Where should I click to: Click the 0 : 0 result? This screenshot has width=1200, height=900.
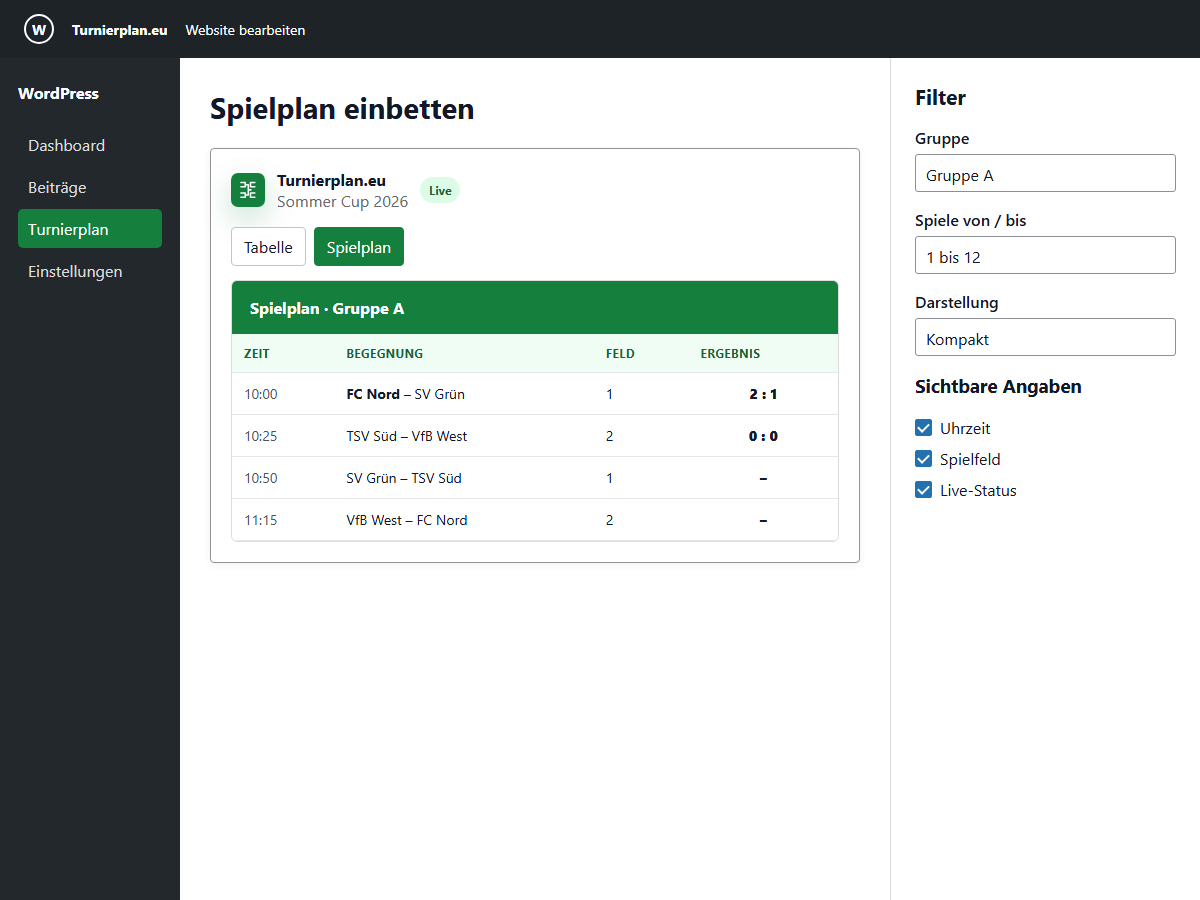click(x=763, y=436)
